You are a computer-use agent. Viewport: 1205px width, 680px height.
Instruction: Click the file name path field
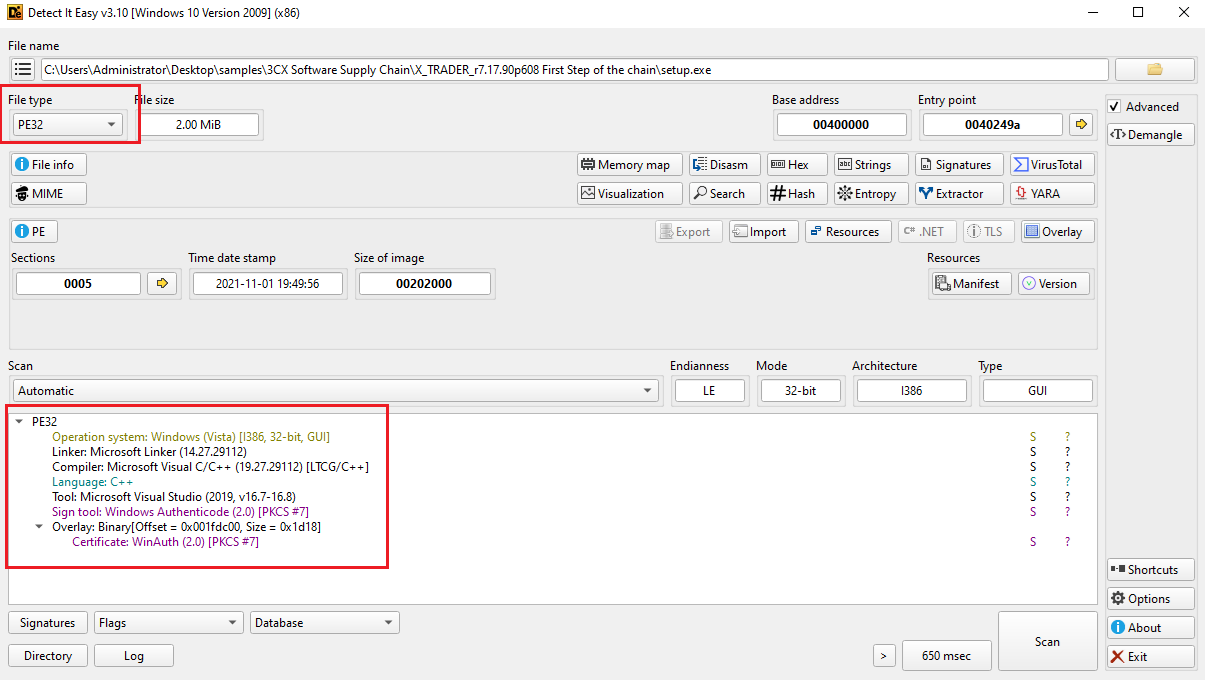[x=575, y=69]
